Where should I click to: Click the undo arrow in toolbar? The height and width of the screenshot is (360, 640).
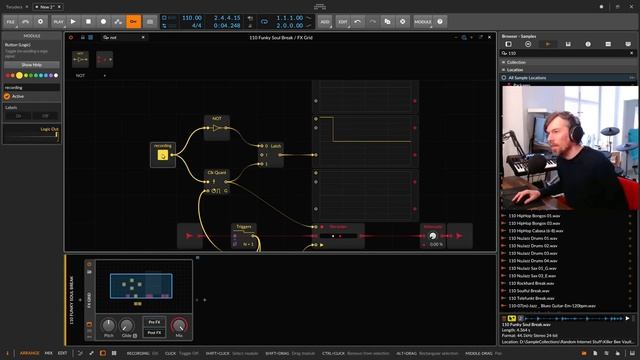358,22
